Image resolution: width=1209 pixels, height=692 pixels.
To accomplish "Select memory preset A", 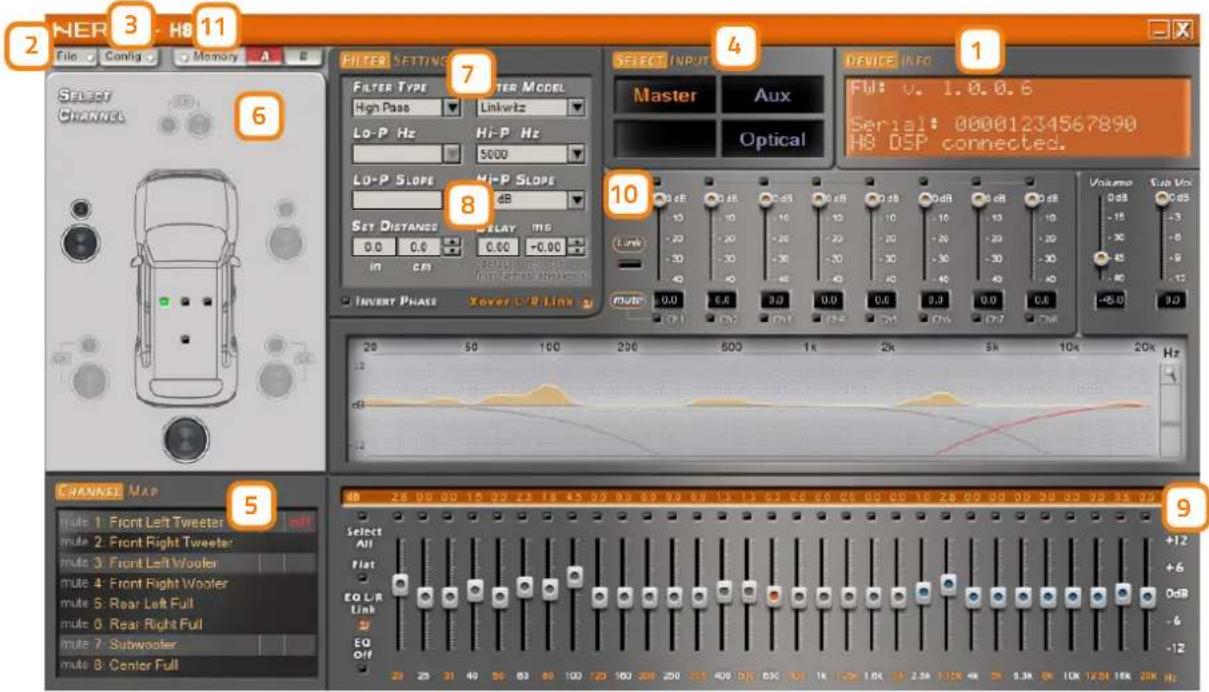I will [265, 57].
